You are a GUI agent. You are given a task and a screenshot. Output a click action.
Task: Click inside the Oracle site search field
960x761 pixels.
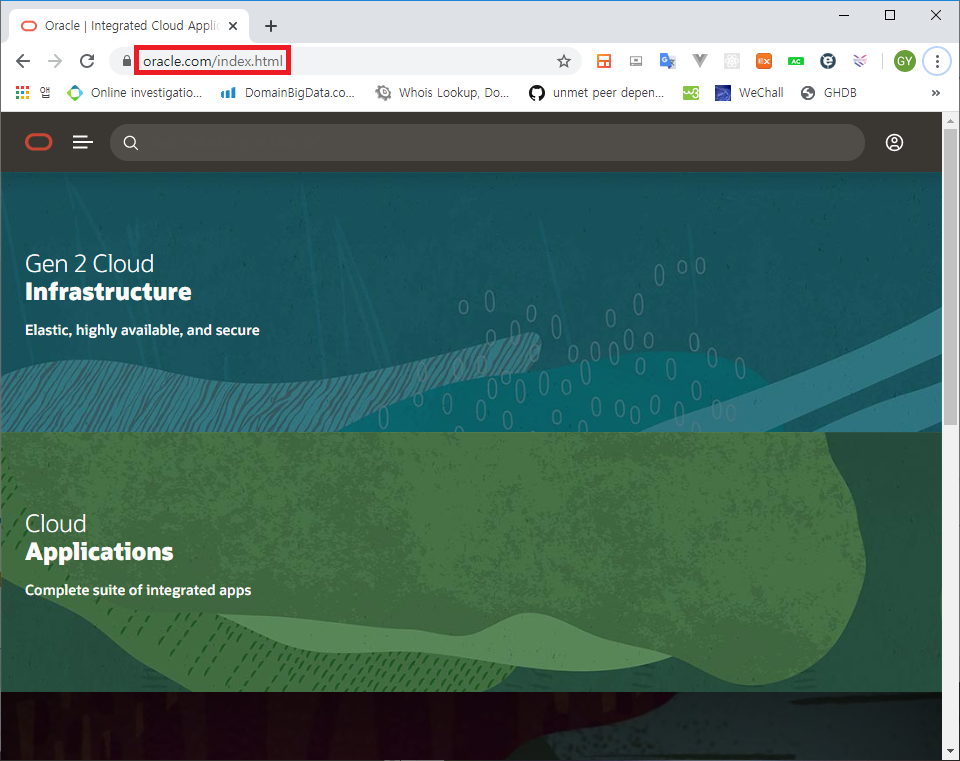[487, 143]
